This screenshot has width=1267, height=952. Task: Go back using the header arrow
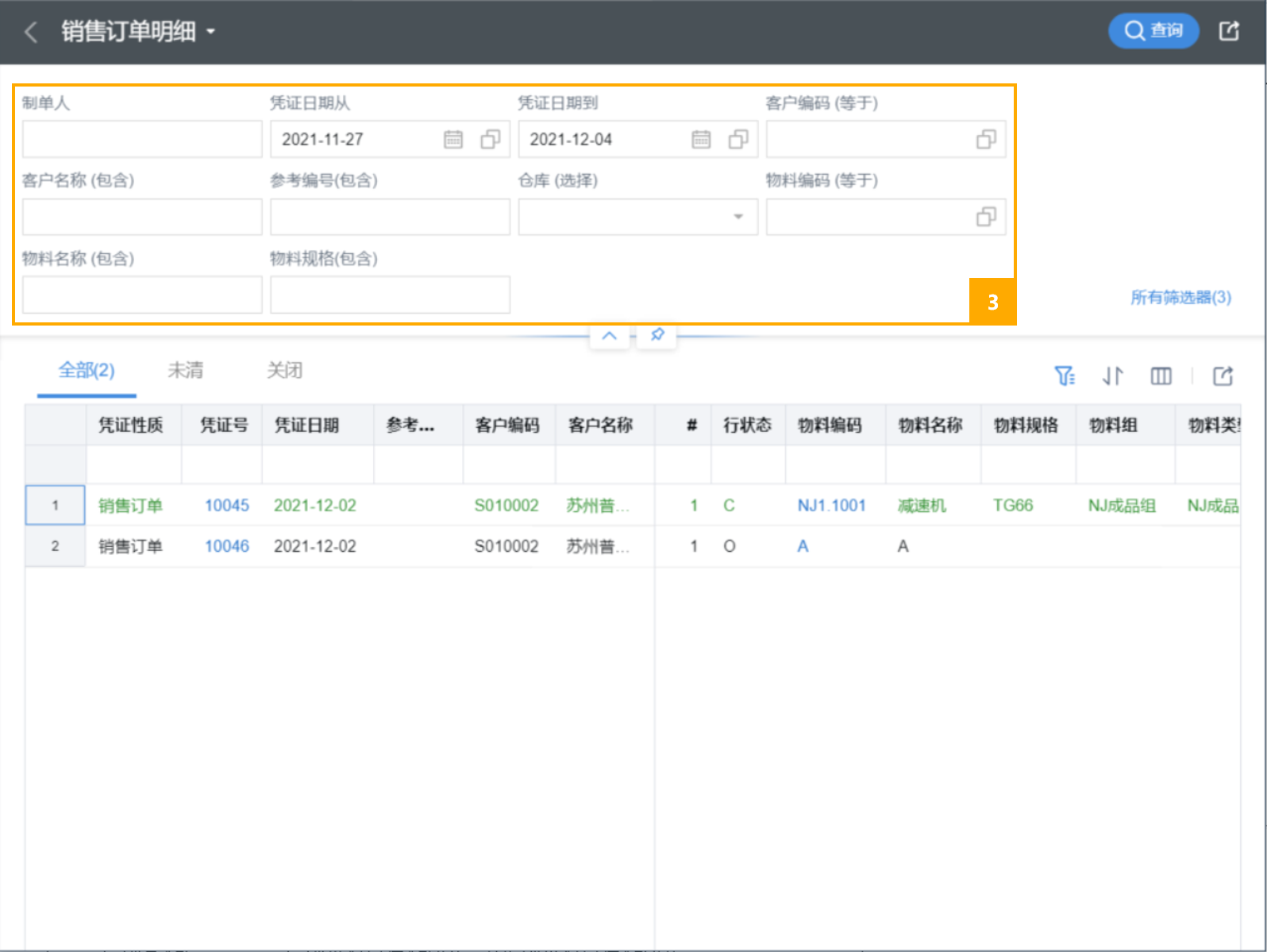tap(32, 32)
